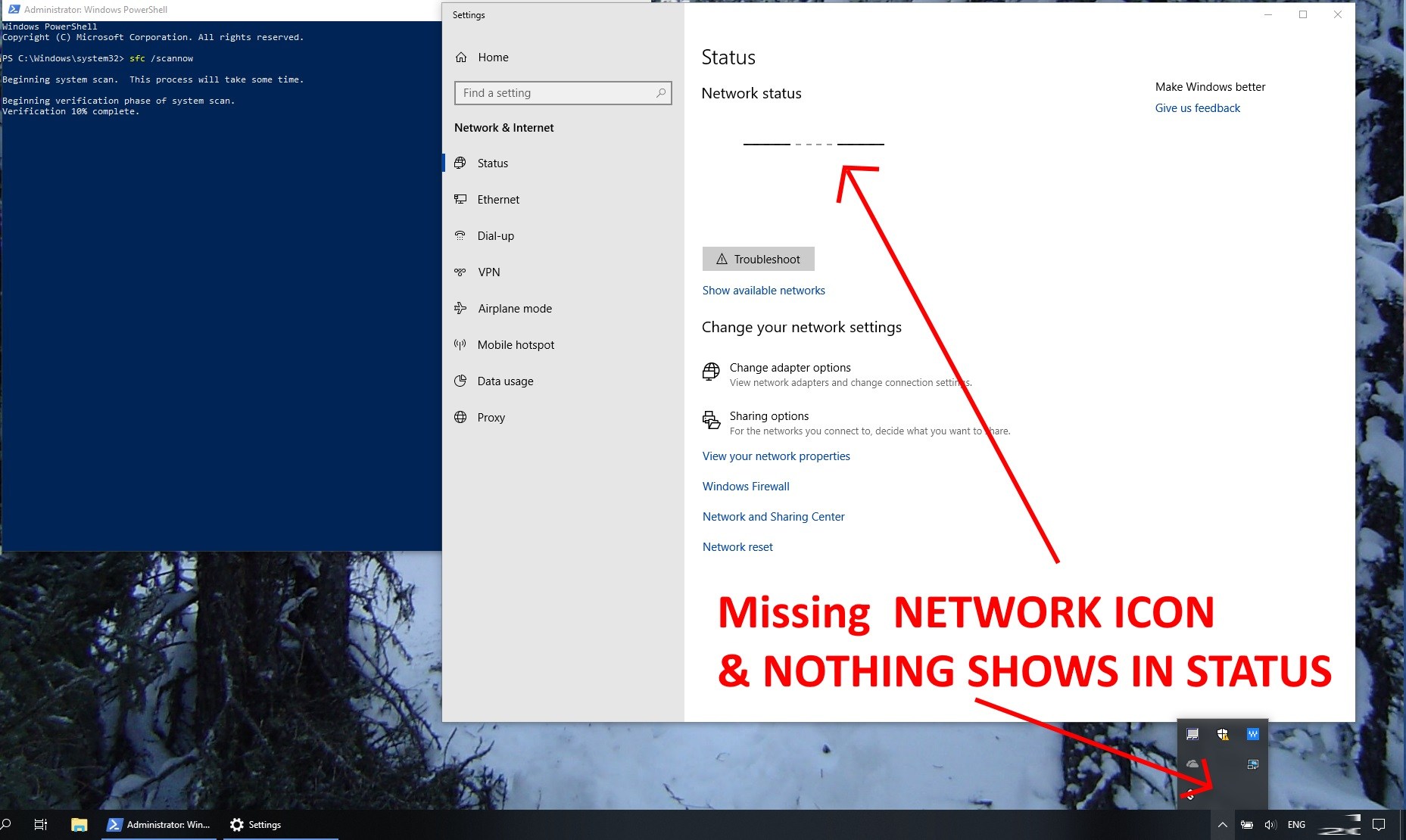Viewport: 1406px width, 840px height.
Task: Open Ethernet settings in the sidebar
Action: point(497,199)
